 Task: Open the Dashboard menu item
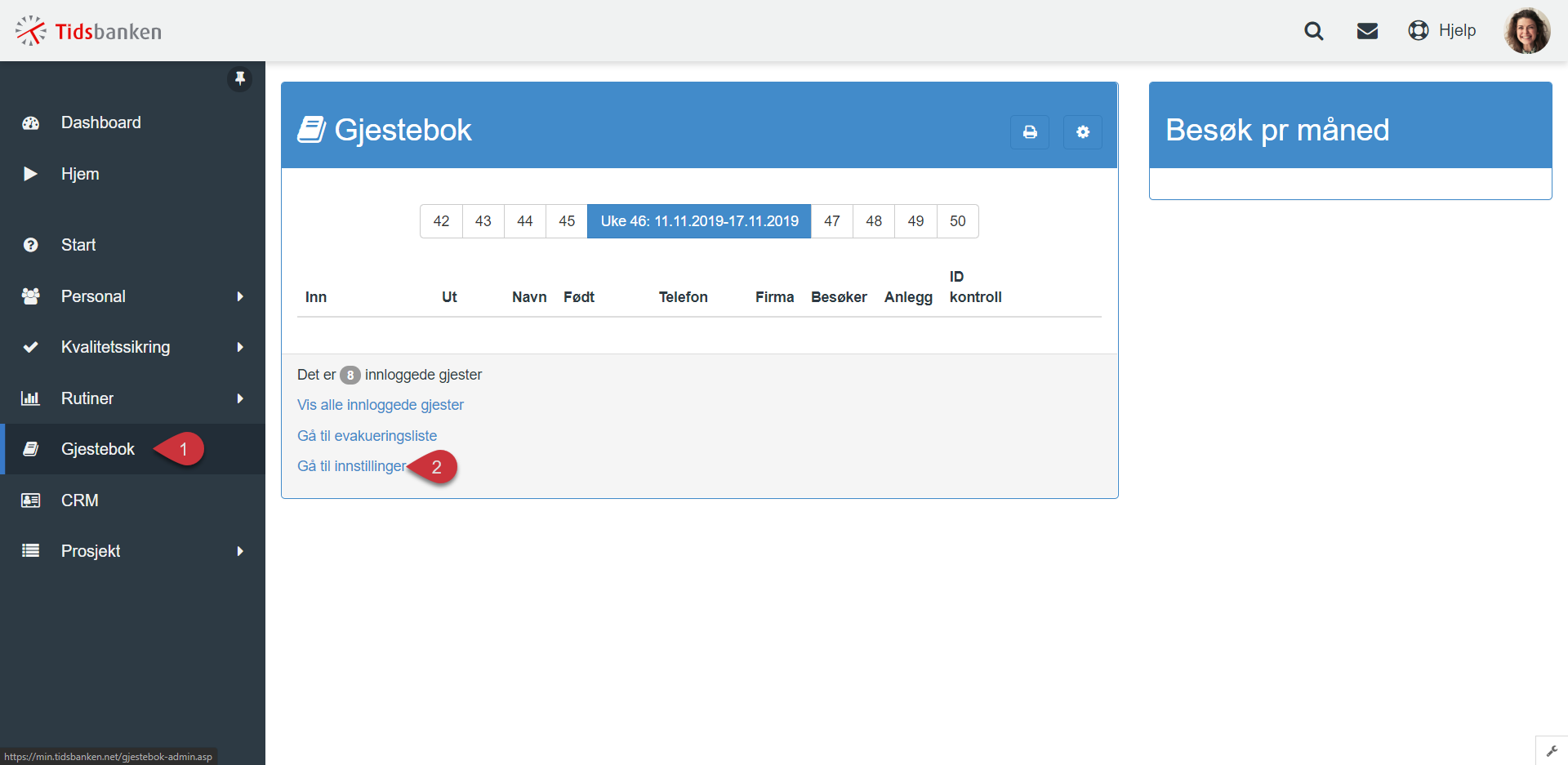click(x=100, y=122)
